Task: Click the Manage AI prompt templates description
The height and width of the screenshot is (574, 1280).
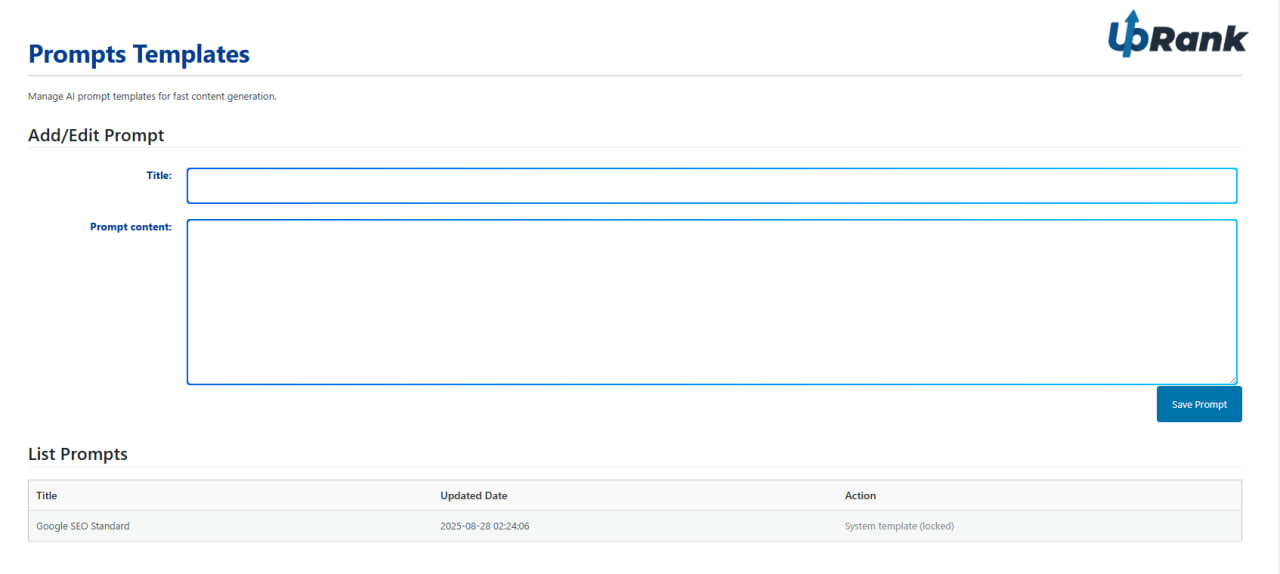Action: click(x=152, y=97)
